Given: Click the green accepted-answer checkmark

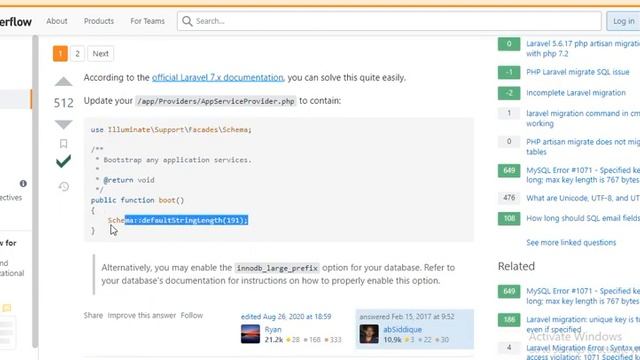Looking at the screenshot, I should [x=63, y=162].
